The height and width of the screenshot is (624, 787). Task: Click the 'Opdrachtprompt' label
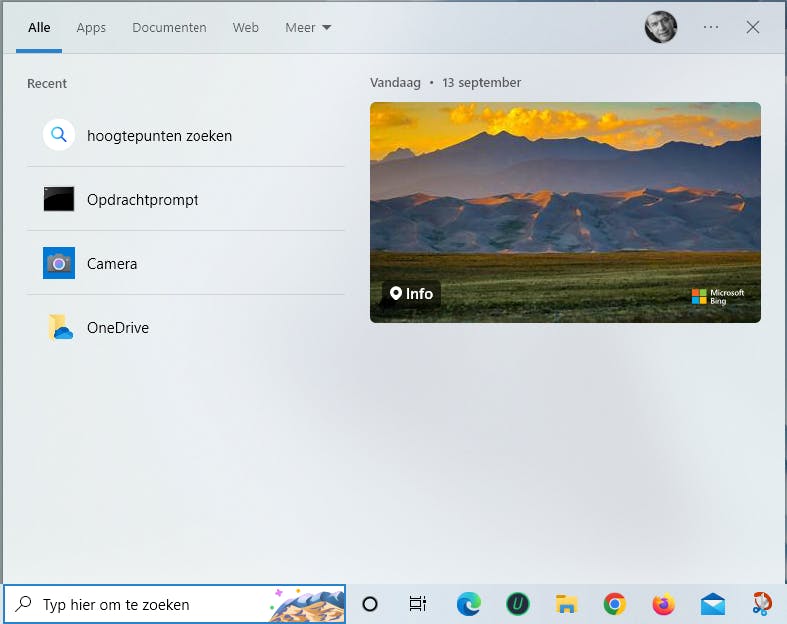143,200
